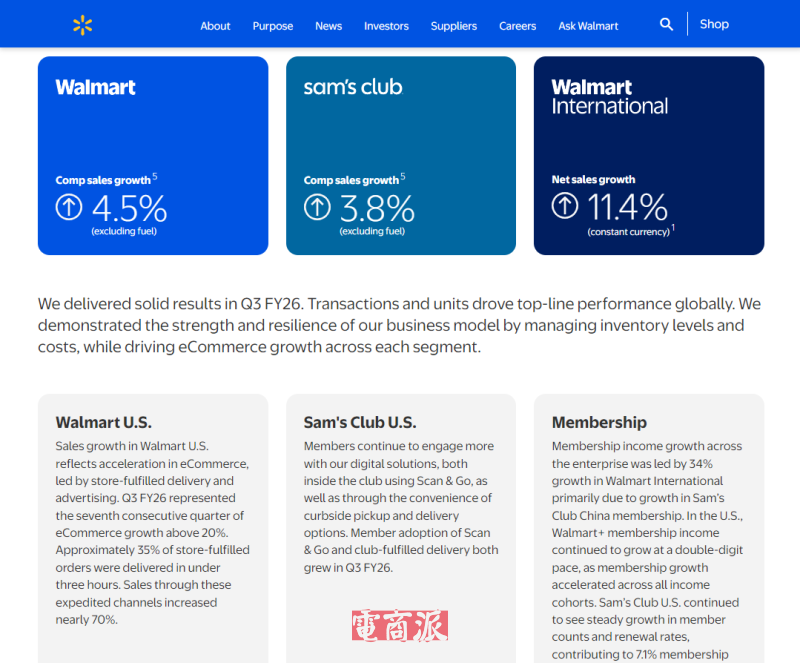Open the Investors menu

[386, 26]
